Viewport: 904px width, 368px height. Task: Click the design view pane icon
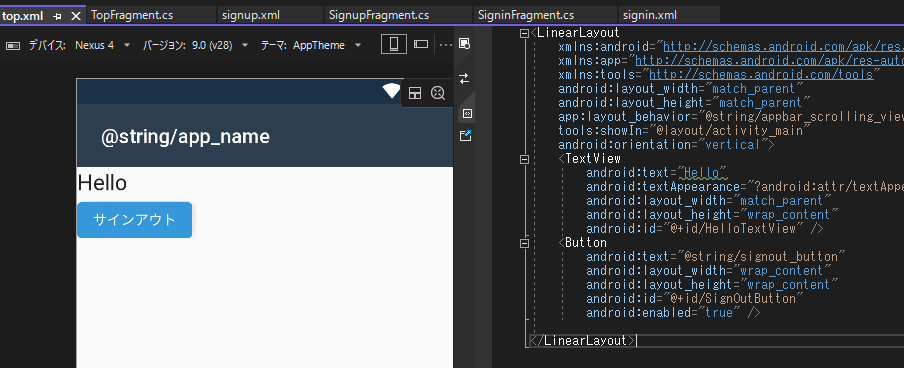tap(465, 43)
